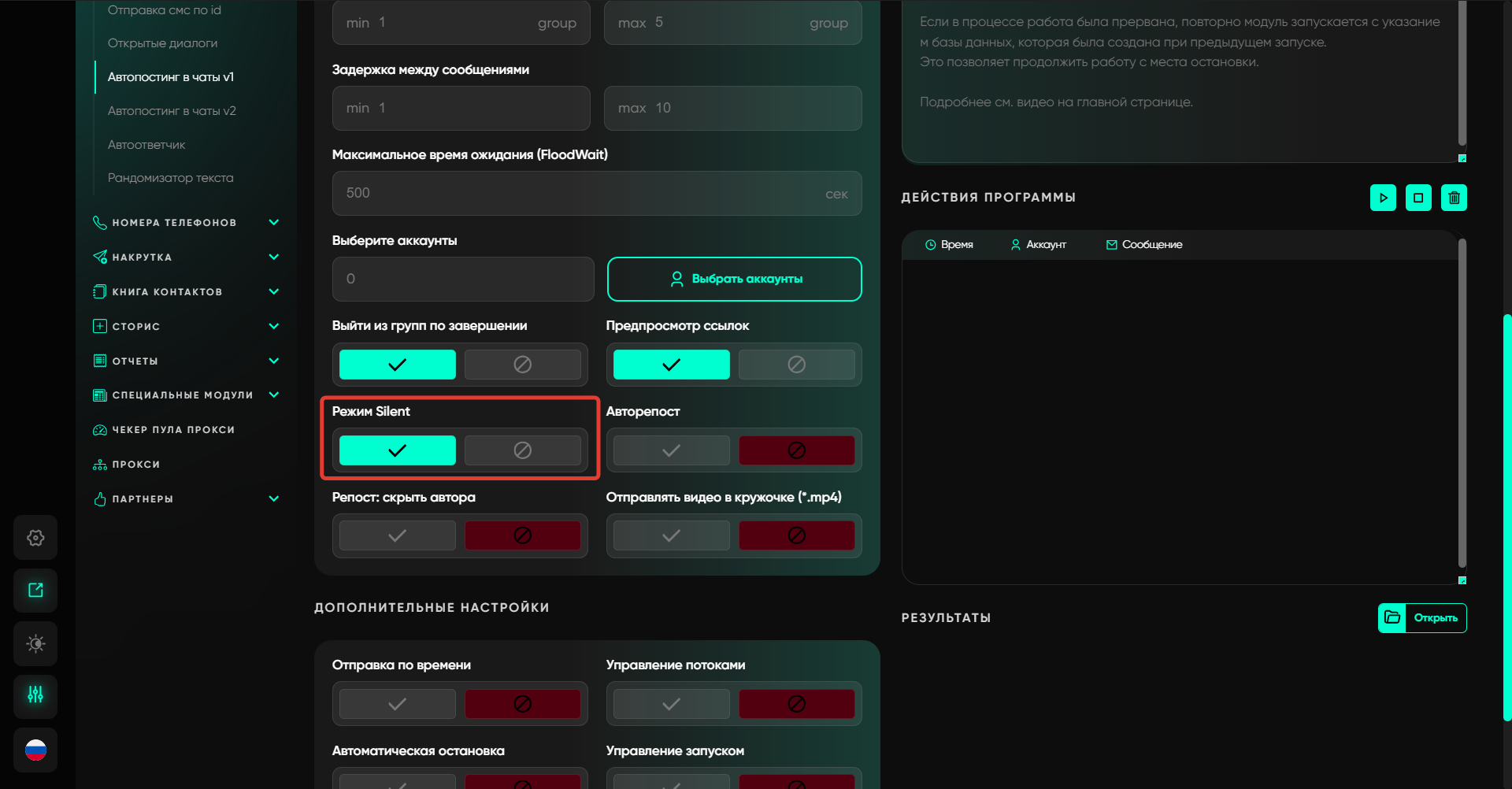Click the action log vertical scrollbar
The height and width of the screenshot is (789, 1512).
point(1462,402)
